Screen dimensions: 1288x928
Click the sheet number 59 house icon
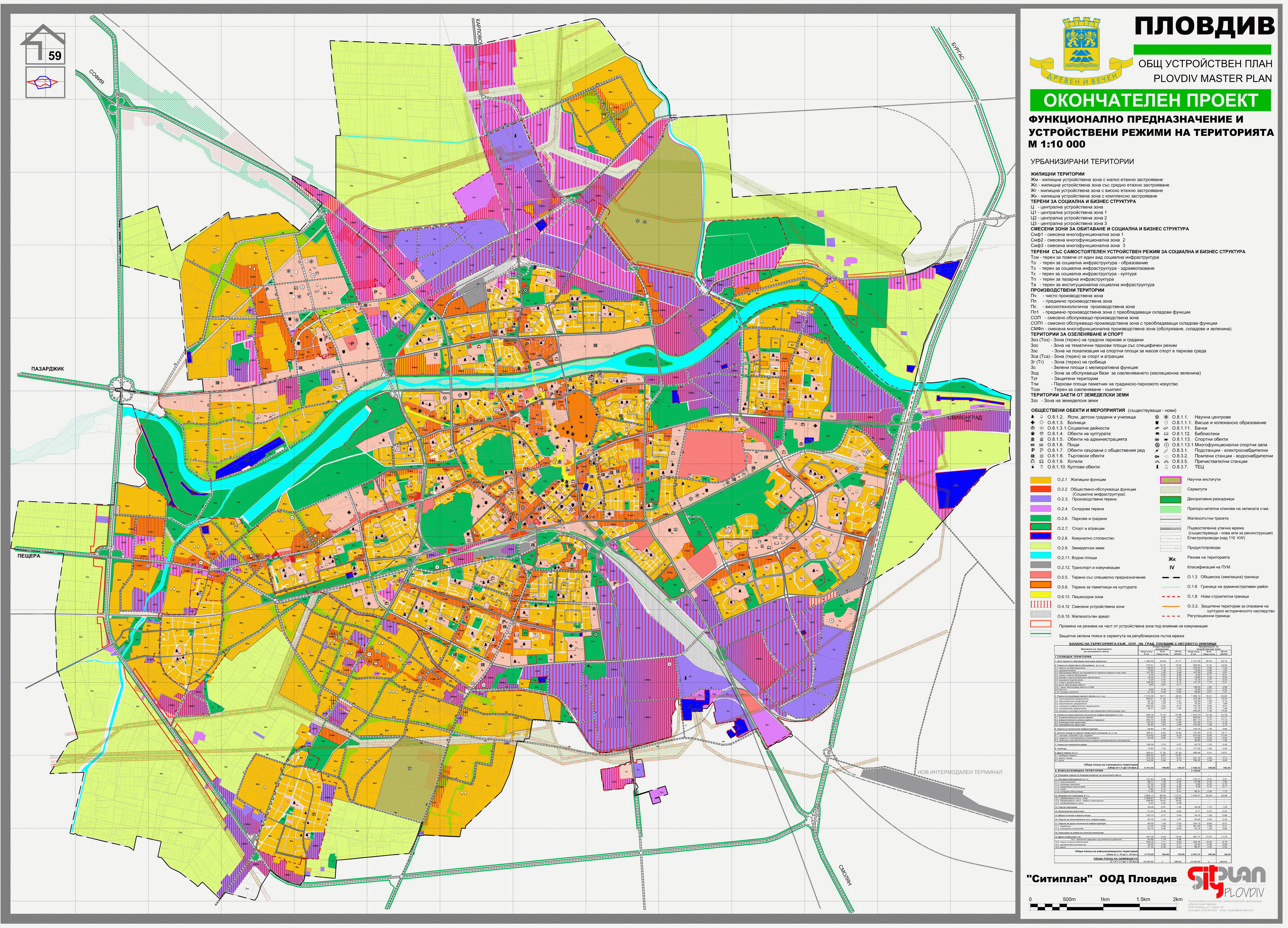pyautogui.click(x=43, y=44)
